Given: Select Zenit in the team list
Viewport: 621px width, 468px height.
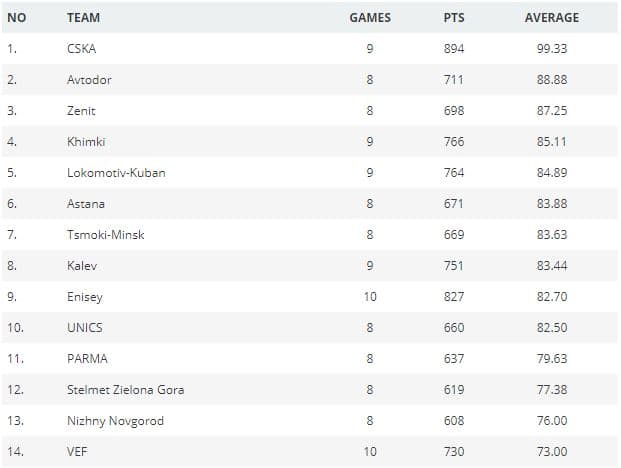Looking at the screenshot, I should (x=81, y=110).
